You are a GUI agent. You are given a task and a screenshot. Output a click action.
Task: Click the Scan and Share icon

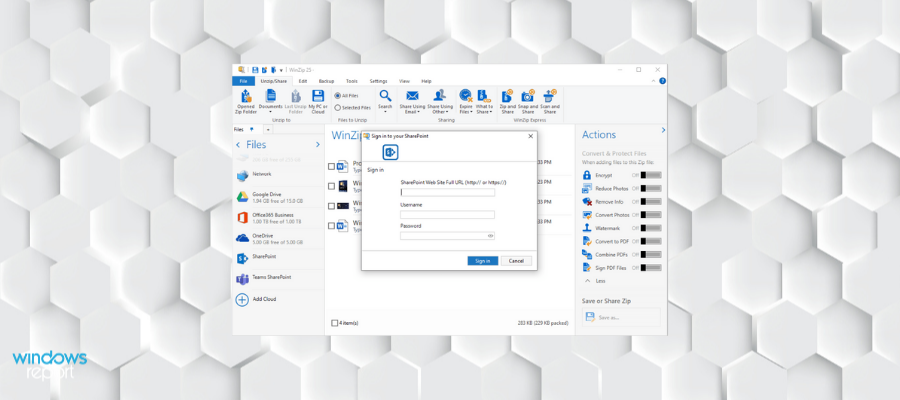click(x=550, y=96)
